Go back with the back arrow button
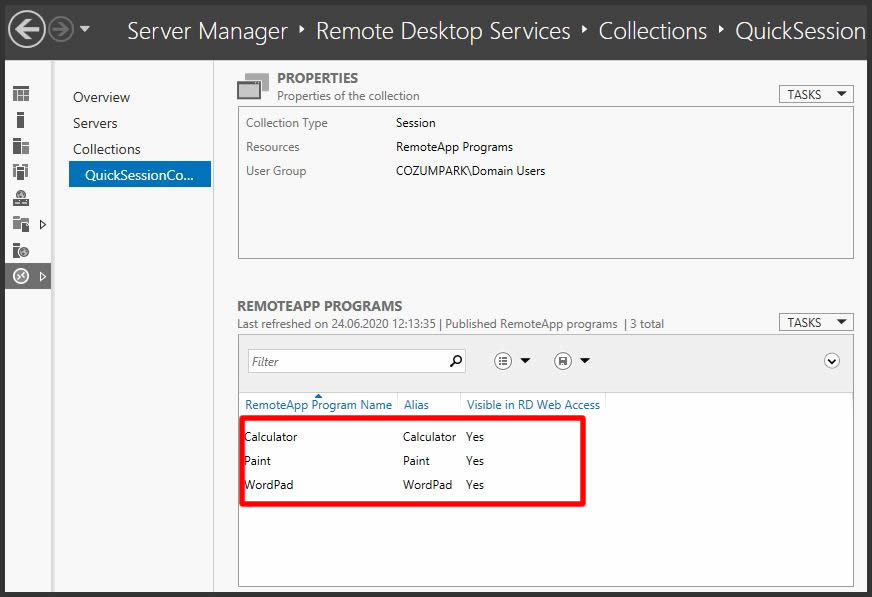 26,29
